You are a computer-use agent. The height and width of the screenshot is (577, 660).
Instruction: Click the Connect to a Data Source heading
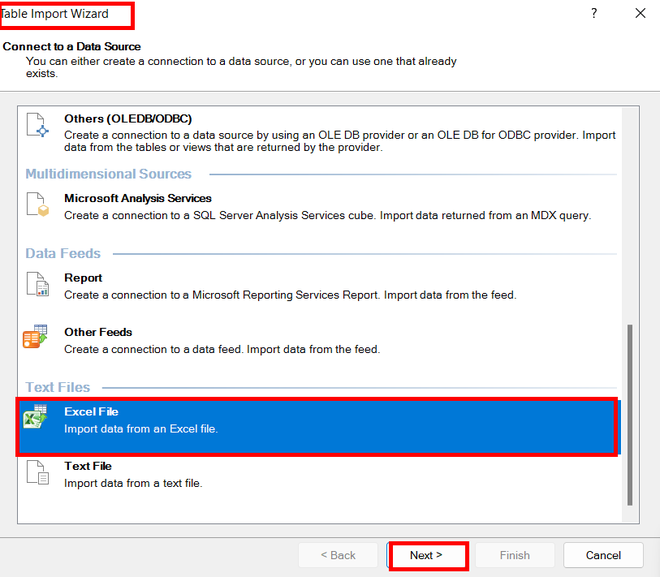tap(72, 46)
